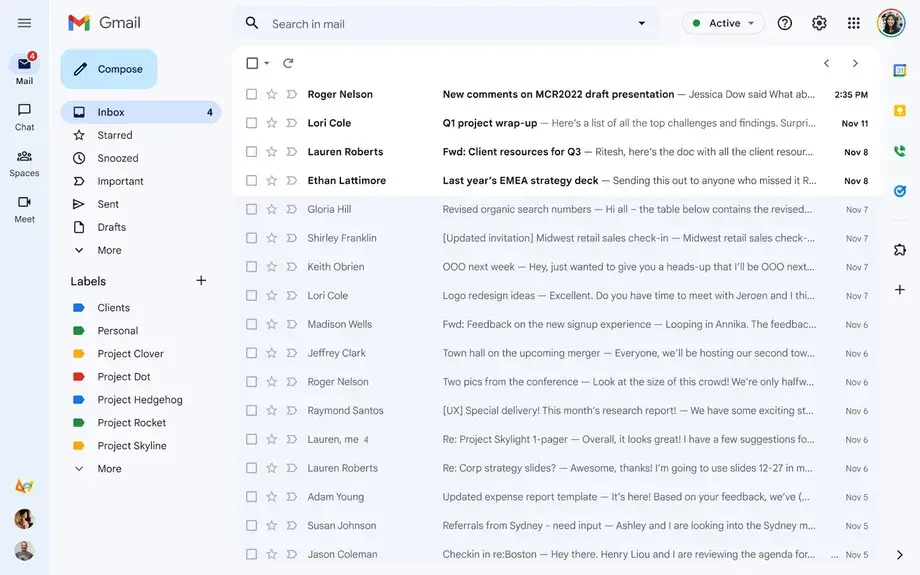Open Chat in the left rail

[x=24, y=117]
